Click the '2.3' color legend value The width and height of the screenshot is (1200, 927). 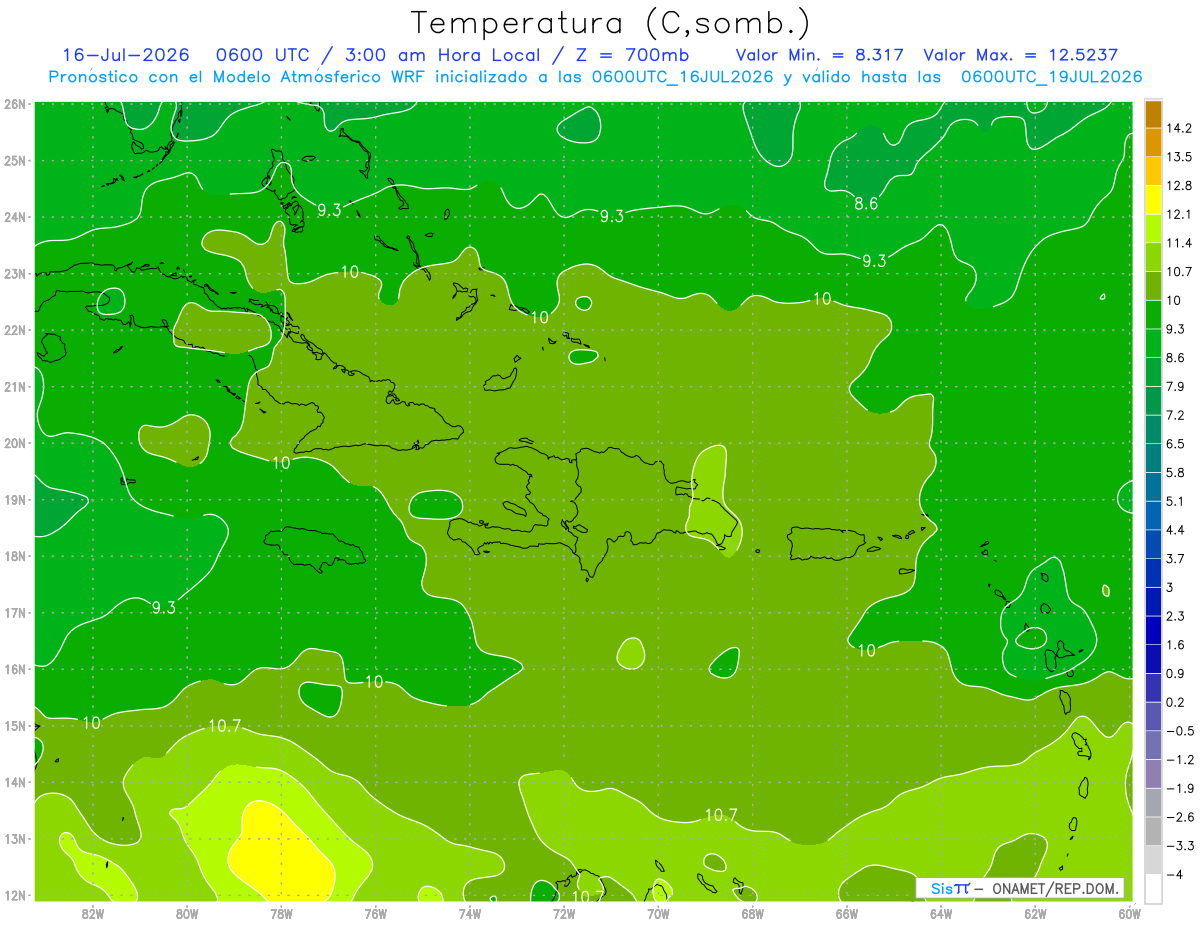pyautogui.click(x=1176, y=616)
